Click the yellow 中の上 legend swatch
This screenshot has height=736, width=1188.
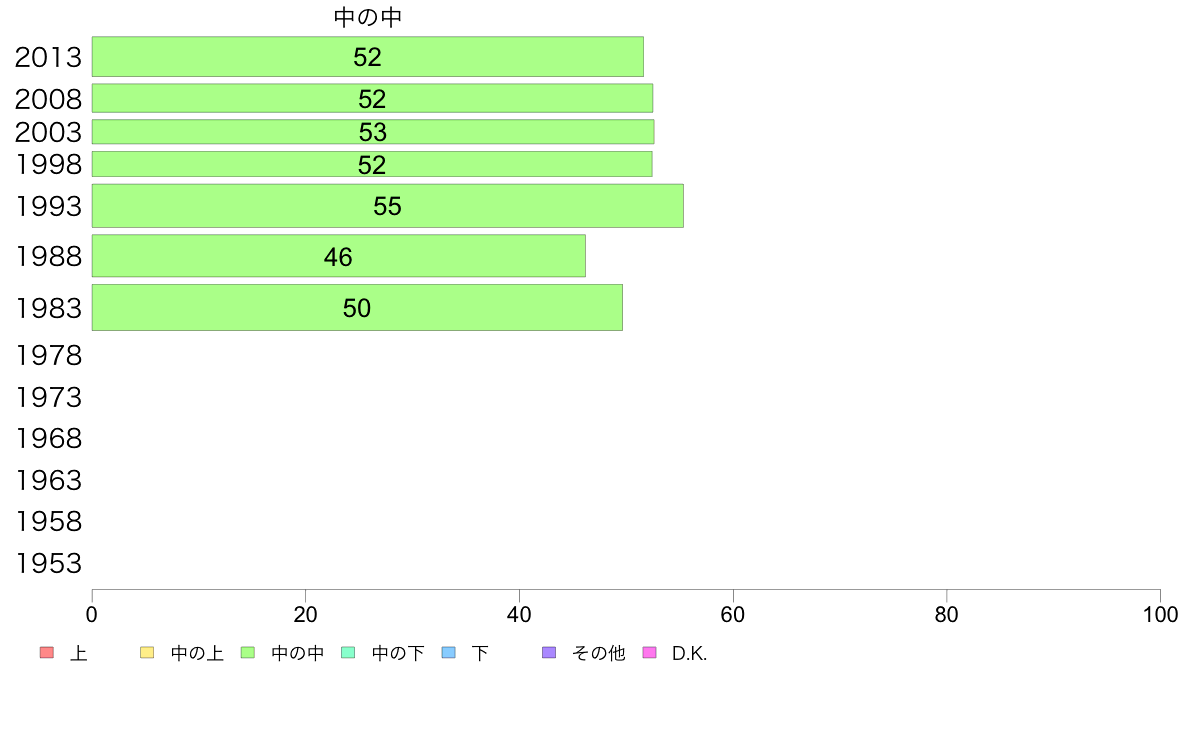click(x=147, y=653)
